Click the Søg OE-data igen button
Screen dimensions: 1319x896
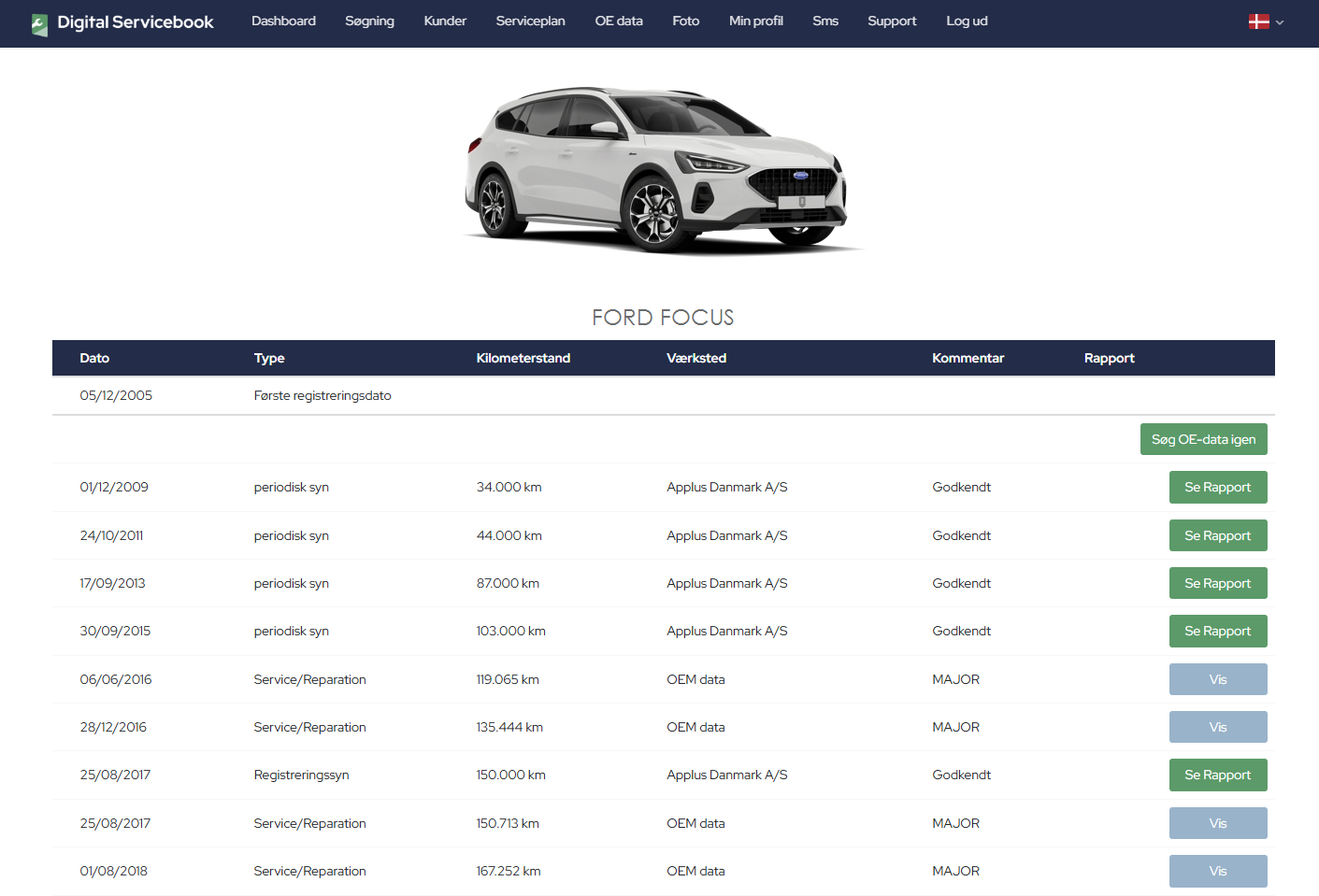(x=1203, y=439)
